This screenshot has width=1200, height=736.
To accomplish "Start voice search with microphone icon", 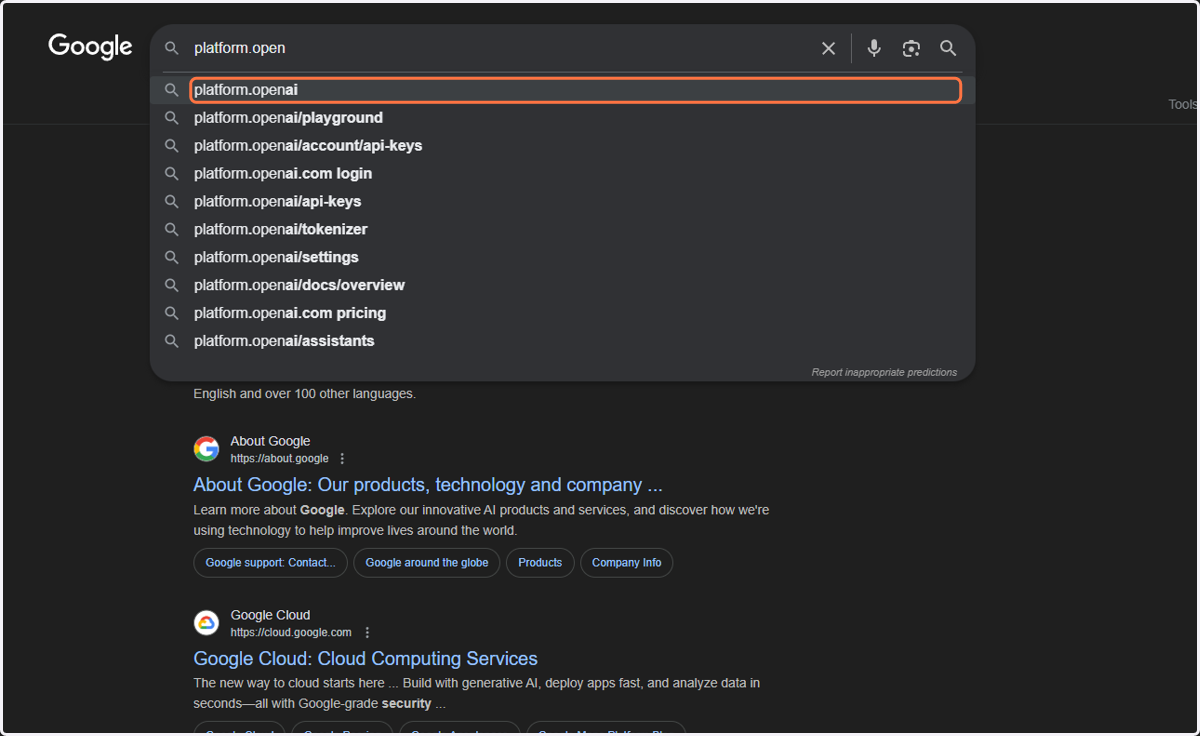I will (874, 48).
